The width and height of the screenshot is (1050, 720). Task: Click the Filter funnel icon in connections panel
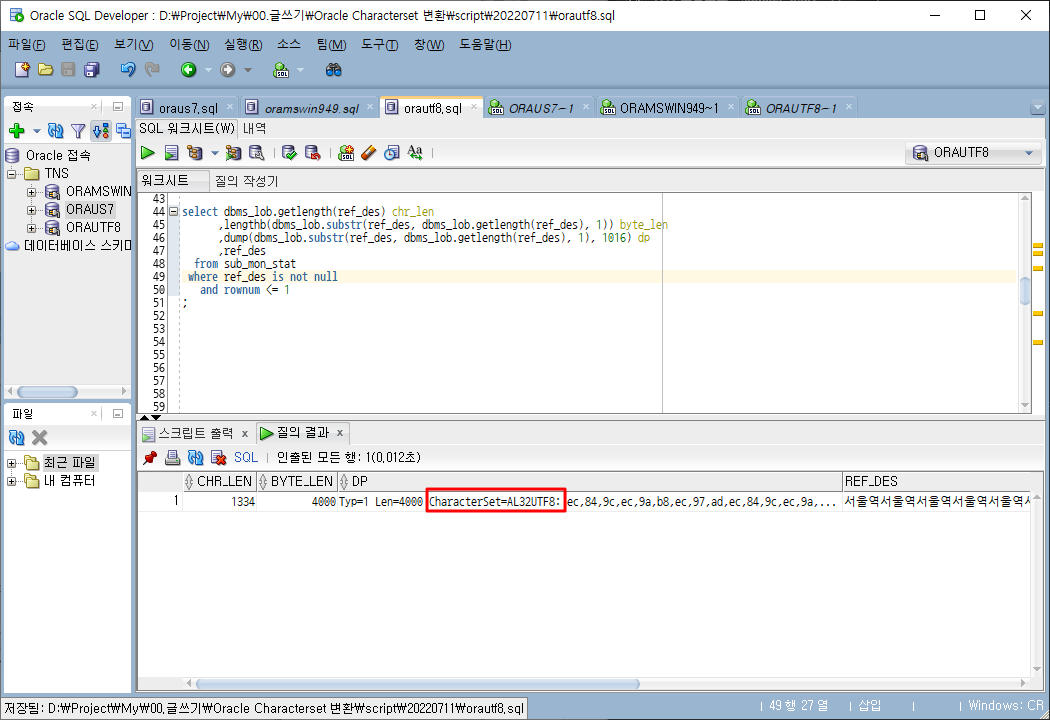[78, 131]
